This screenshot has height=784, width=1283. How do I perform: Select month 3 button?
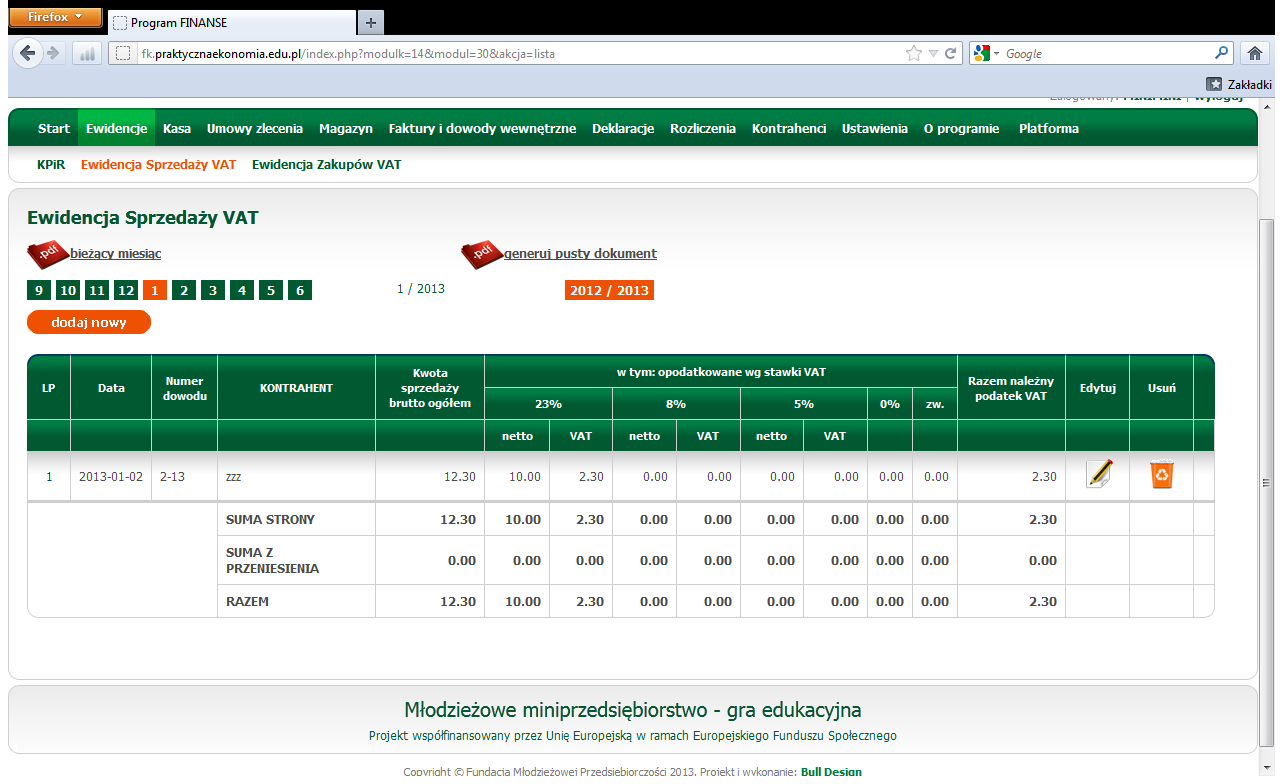click(213, 290)
